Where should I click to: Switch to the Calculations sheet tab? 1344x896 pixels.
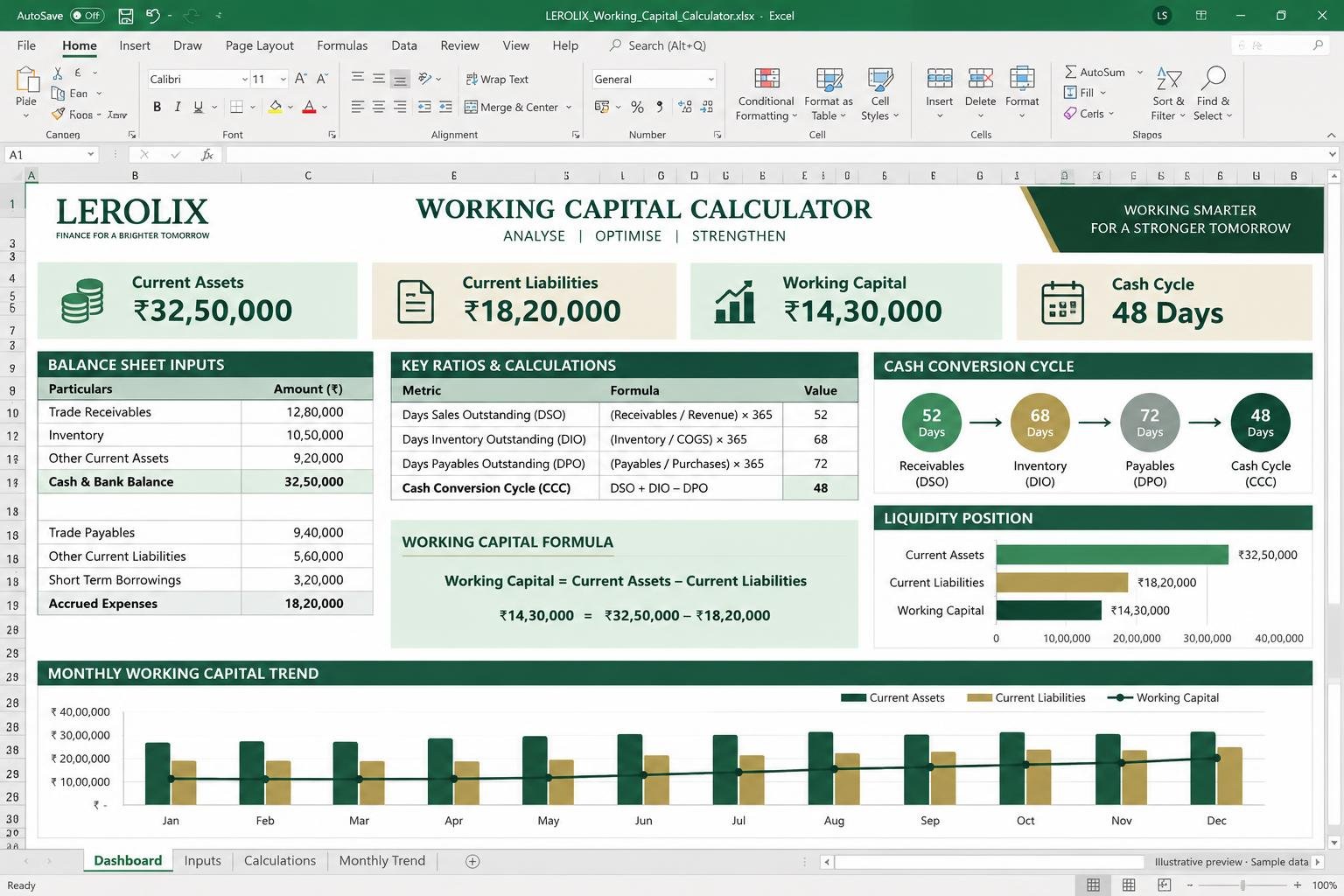coord(280,861)
